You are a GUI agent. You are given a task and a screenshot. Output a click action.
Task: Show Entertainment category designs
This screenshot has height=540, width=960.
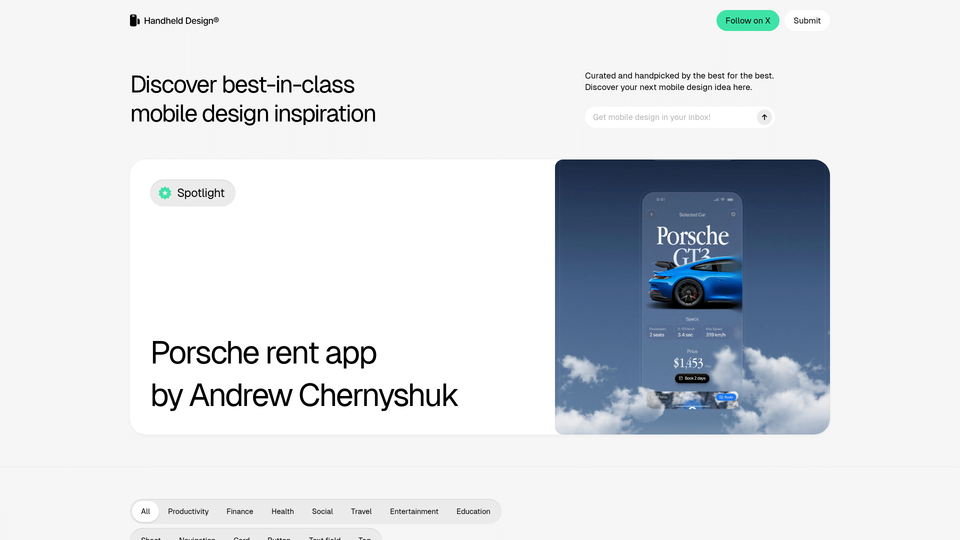click(414, 511)
